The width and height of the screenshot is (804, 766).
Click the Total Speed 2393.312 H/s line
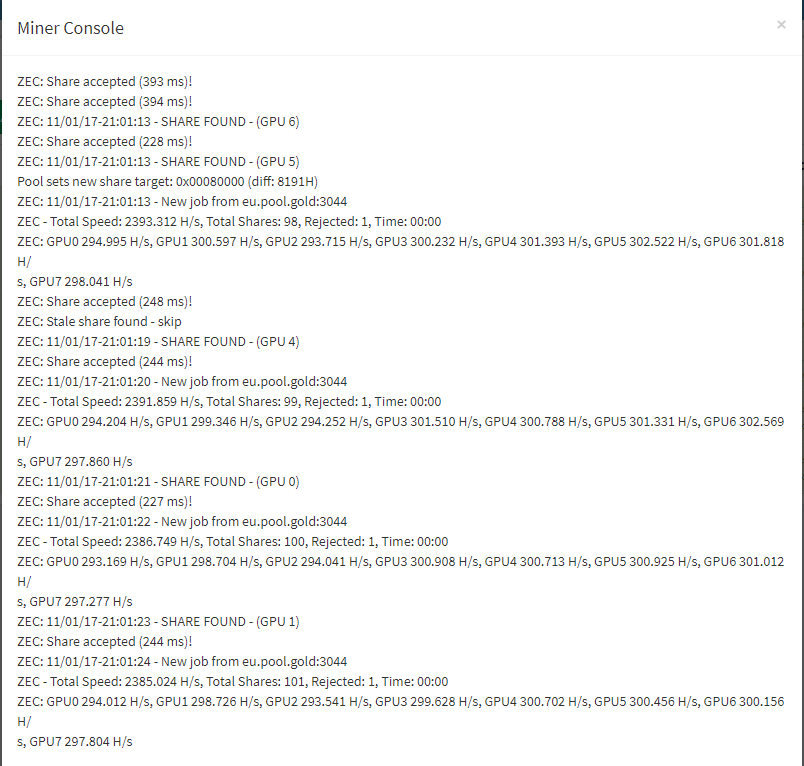229,221
